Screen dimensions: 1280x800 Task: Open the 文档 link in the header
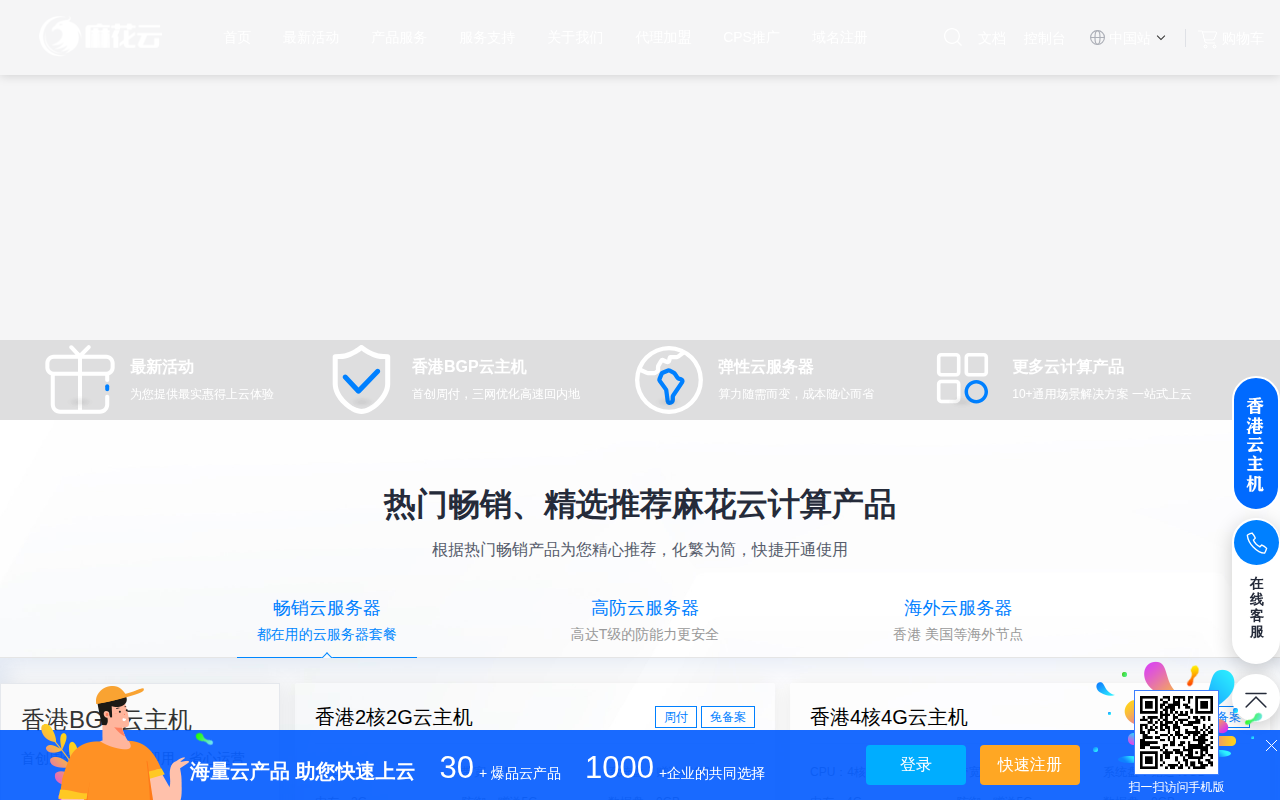coord(992,39)
